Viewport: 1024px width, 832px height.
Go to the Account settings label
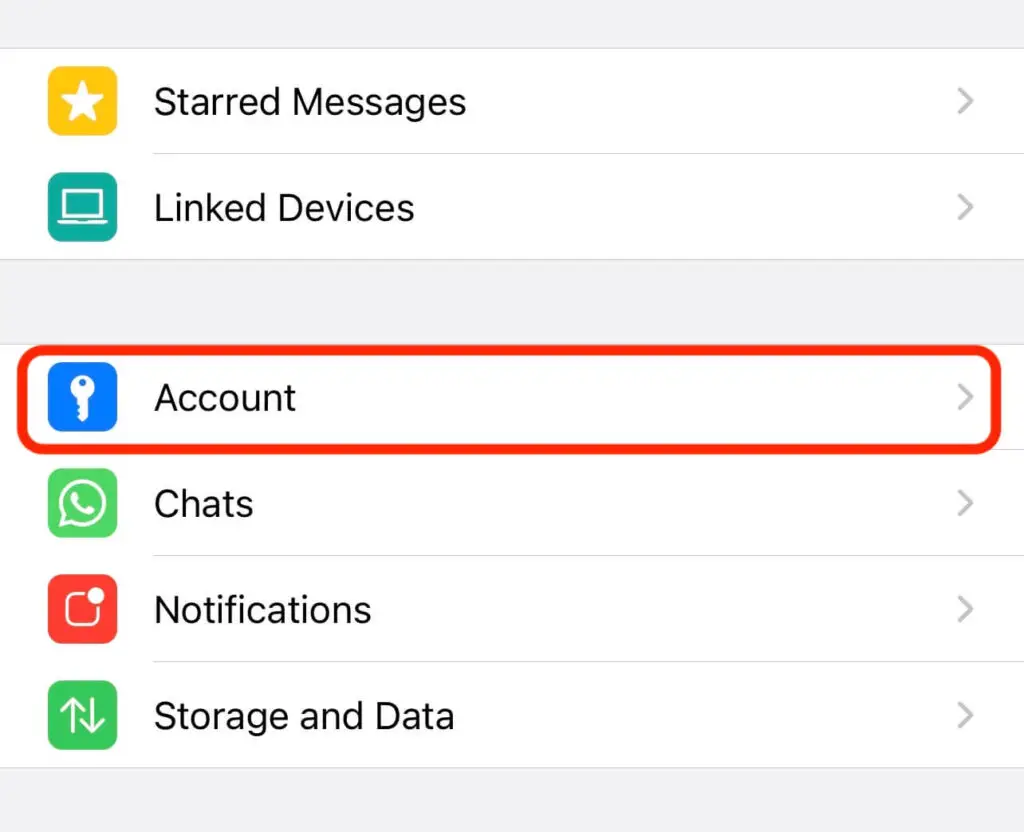pyautogui.click(x=225, y=398)
